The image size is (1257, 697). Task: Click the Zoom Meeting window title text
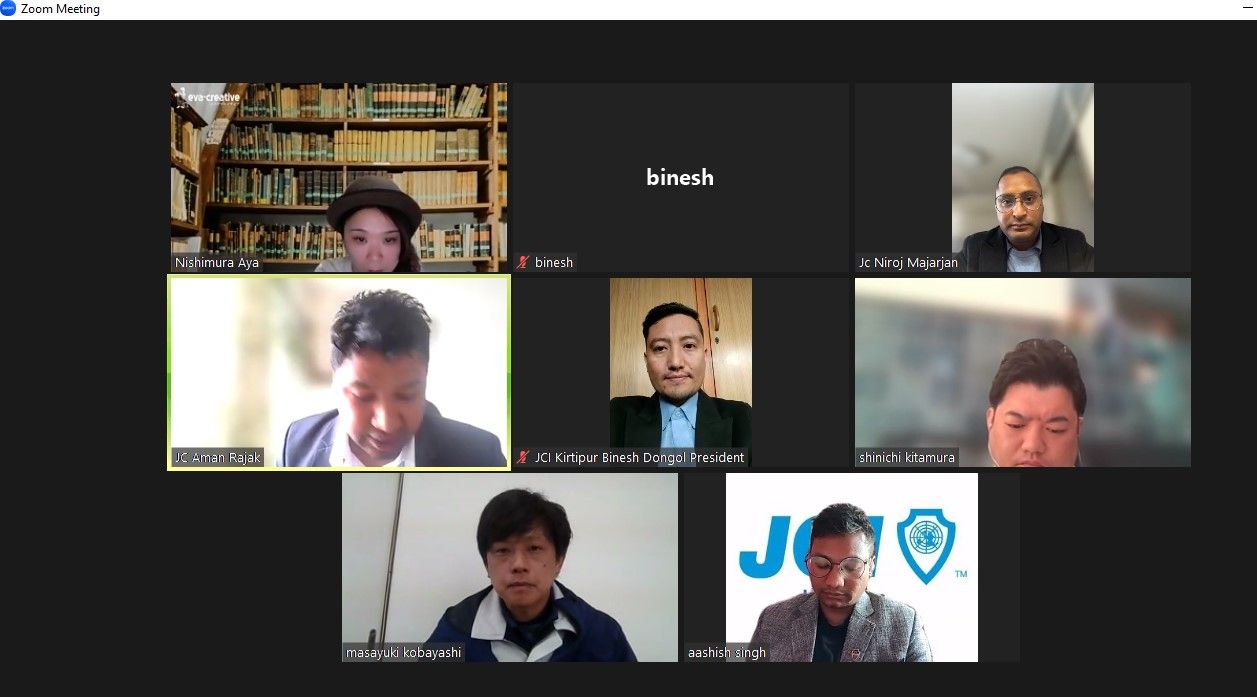point(60,9)
